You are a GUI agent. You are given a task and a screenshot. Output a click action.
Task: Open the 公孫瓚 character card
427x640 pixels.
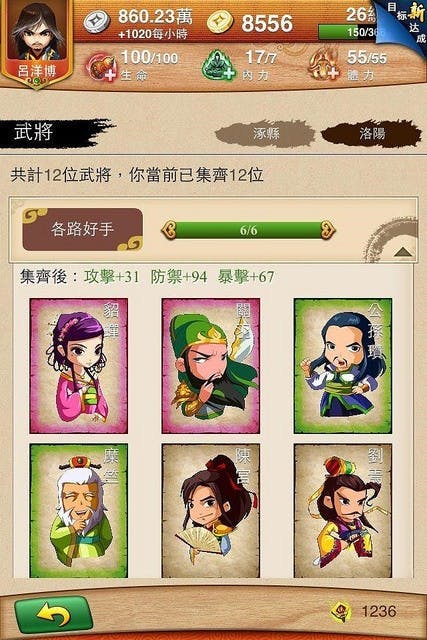pos(343,366)
